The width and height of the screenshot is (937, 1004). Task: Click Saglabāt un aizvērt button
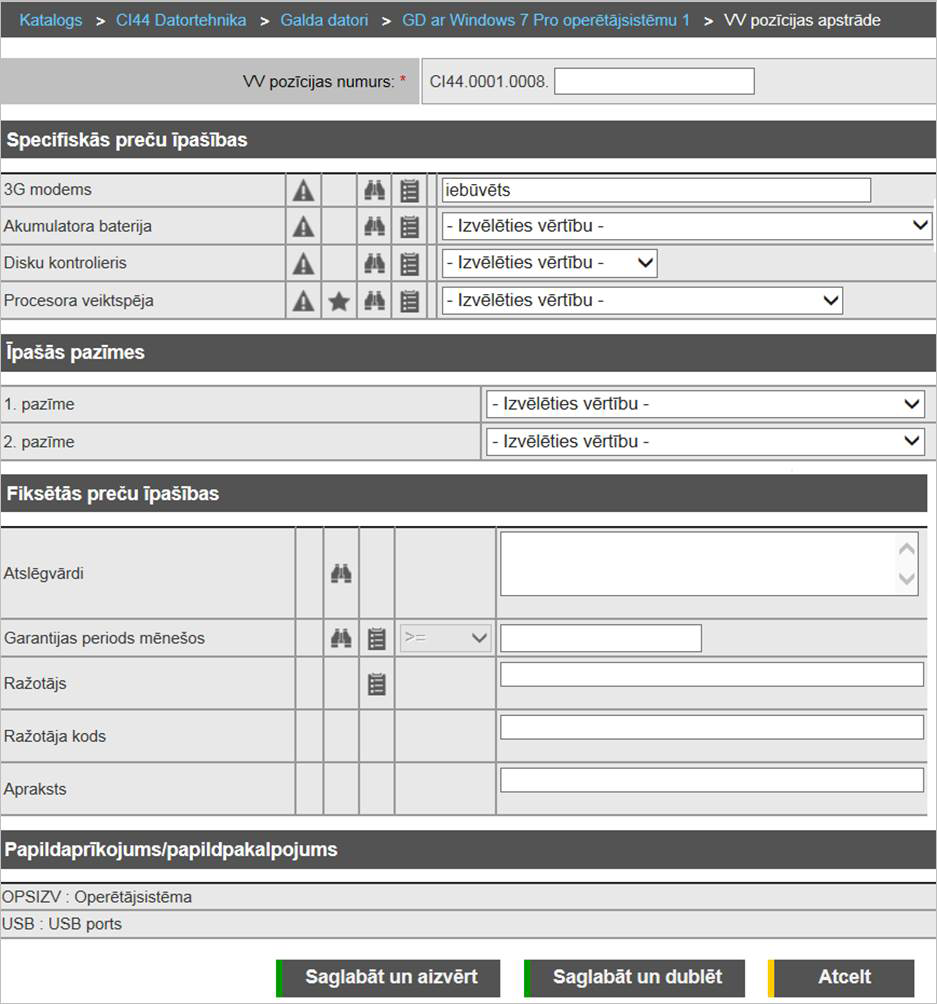coord(388,977)
